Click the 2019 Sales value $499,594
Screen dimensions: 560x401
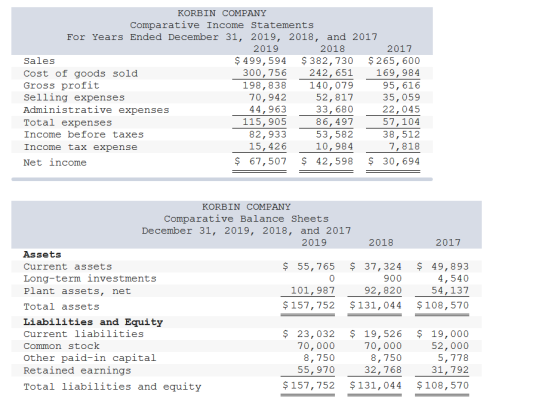click(260, 61)
